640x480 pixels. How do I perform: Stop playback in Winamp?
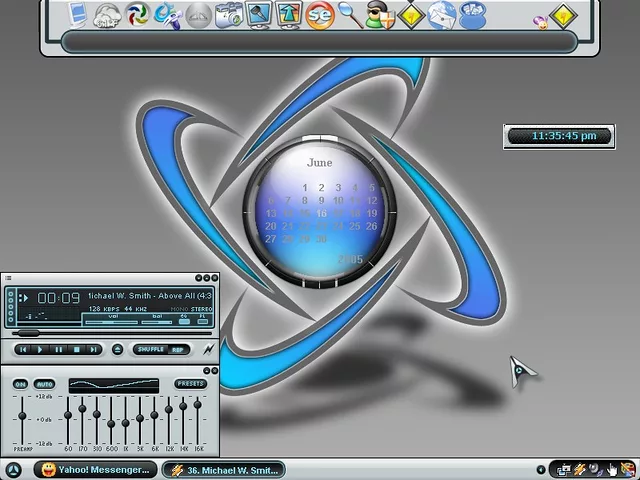click(76, 349)
